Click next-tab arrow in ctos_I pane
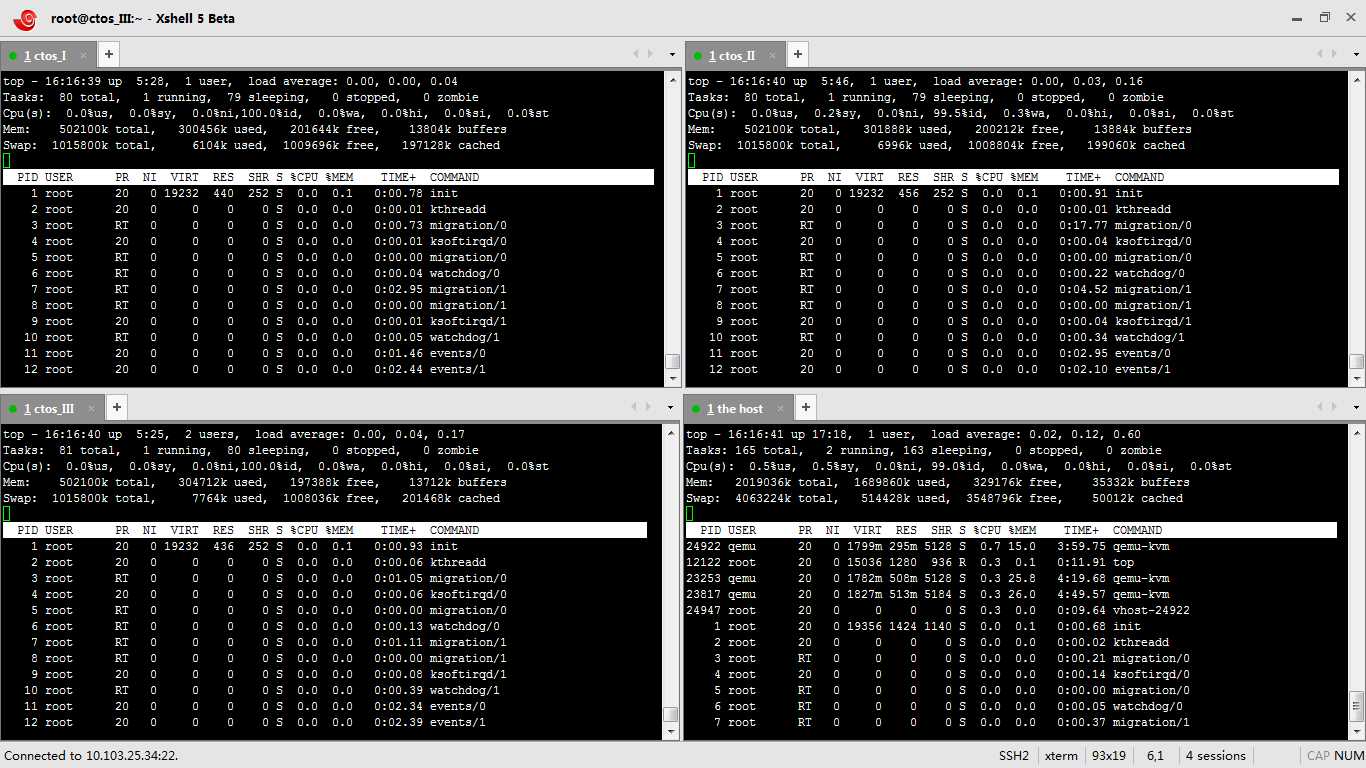Image resolution: width=1366 pixels, height=768 pixels. pos(651,54)
